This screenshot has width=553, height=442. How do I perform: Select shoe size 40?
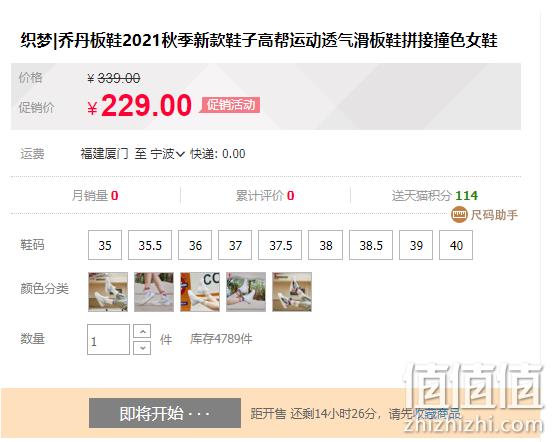click(456, 245)
